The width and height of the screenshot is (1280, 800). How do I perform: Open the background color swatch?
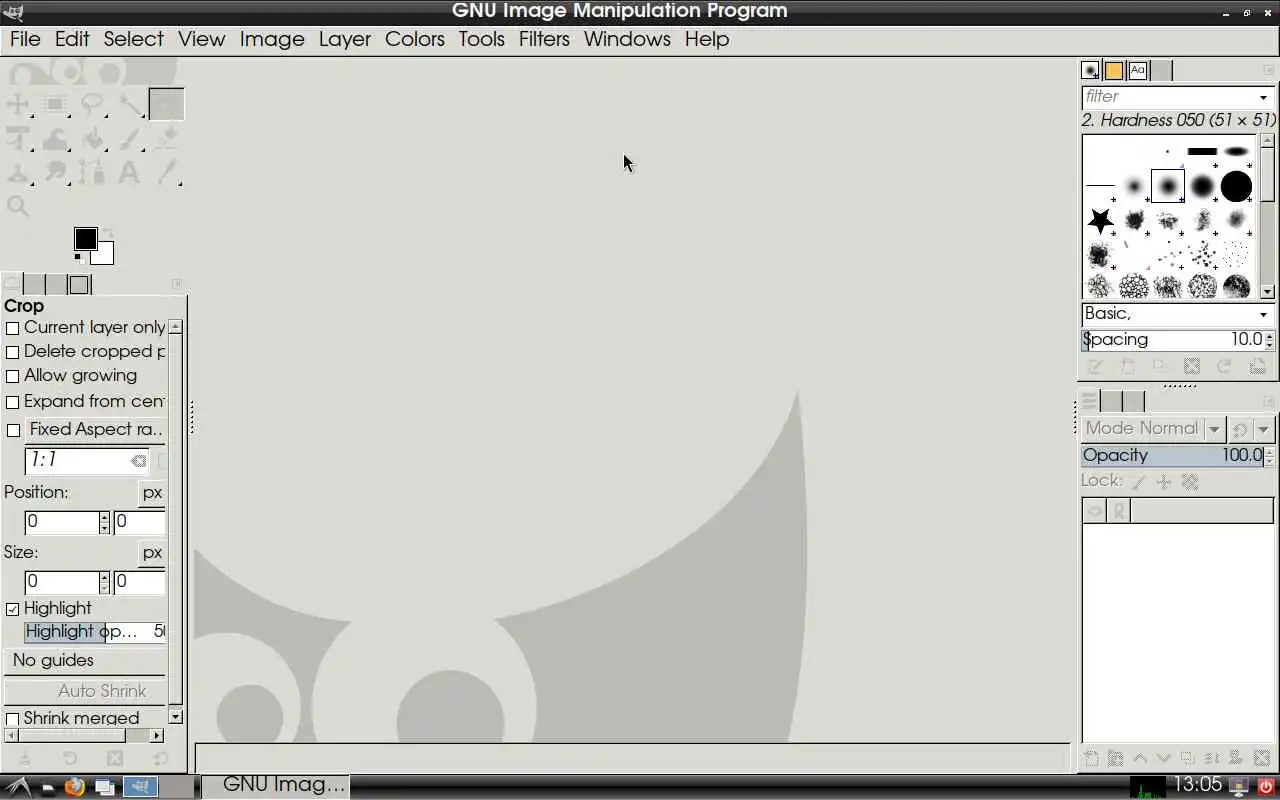105,254
